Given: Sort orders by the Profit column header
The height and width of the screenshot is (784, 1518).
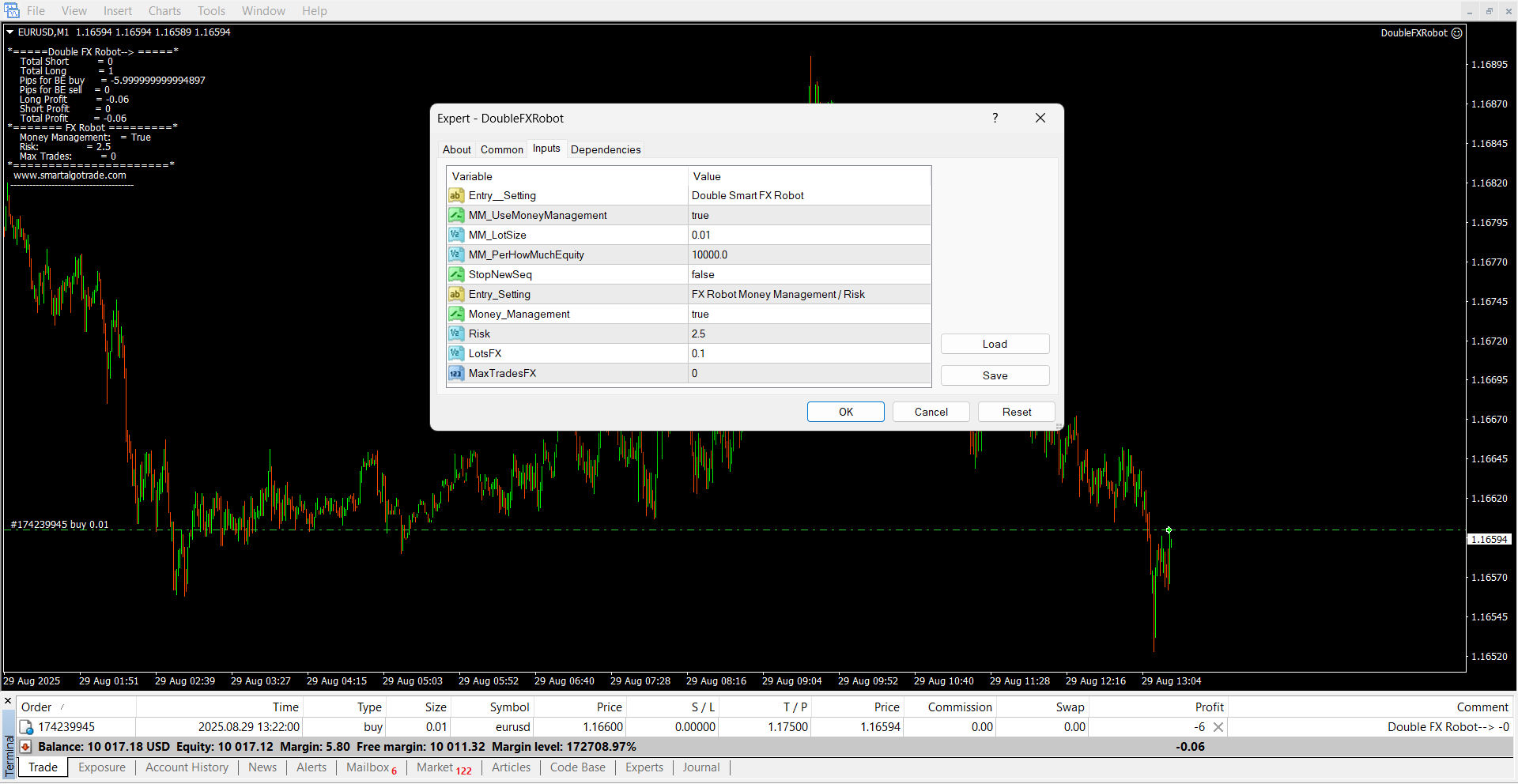Looking at the screenshot, I should [x=1209, y=707].
